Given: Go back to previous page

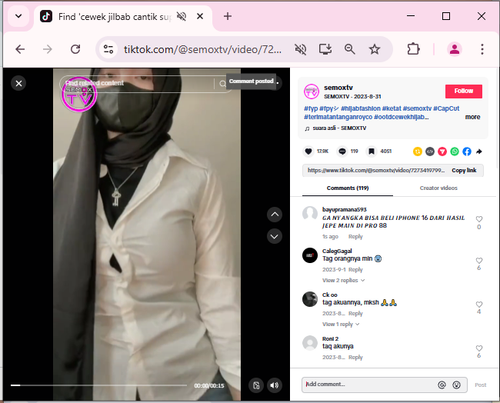Looking at the screenshot, I should click(x=20, y=49).
